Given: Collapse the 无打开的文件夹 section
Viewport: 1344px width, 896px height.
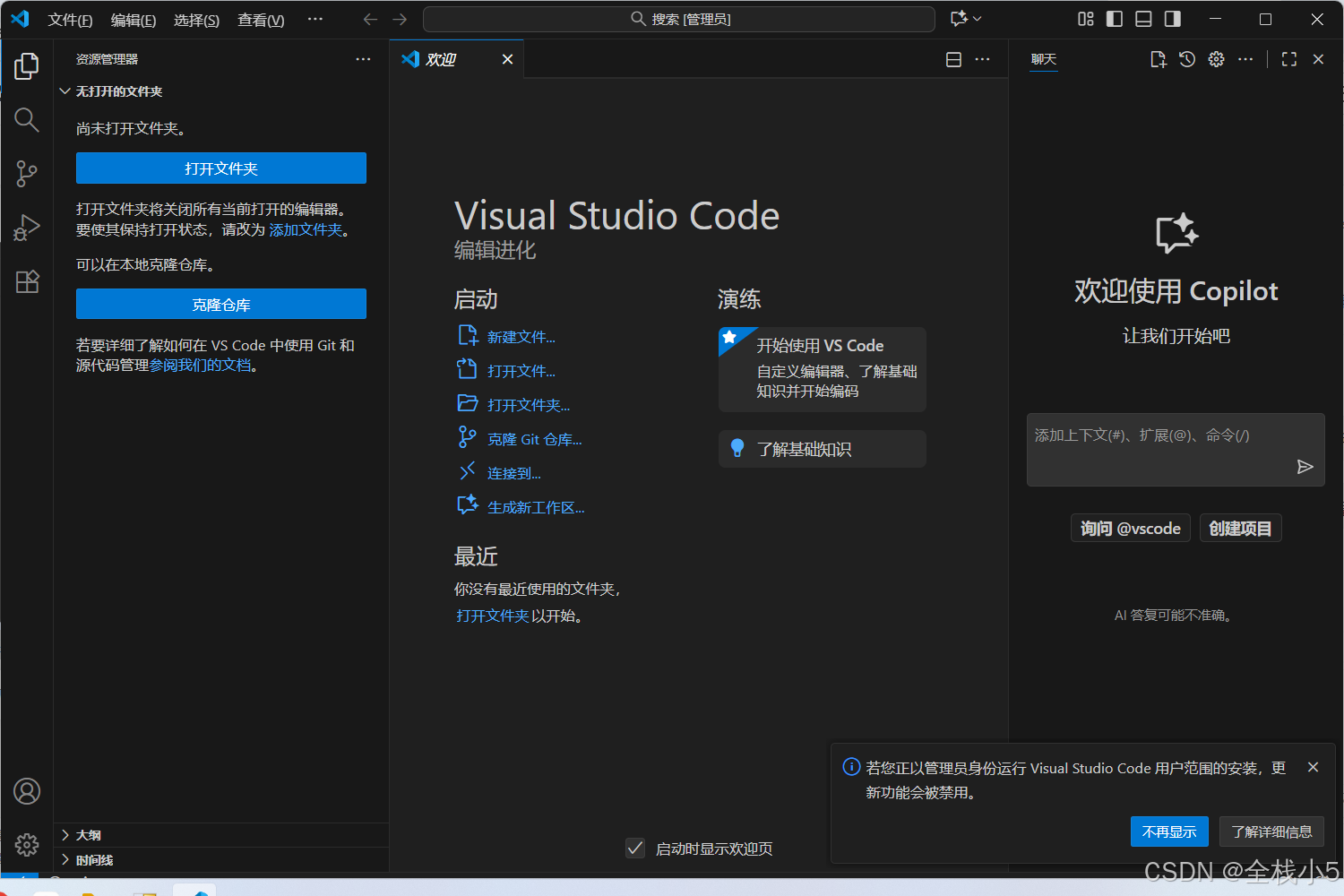Looking at the screenshot, I should (x=221, y=91).
